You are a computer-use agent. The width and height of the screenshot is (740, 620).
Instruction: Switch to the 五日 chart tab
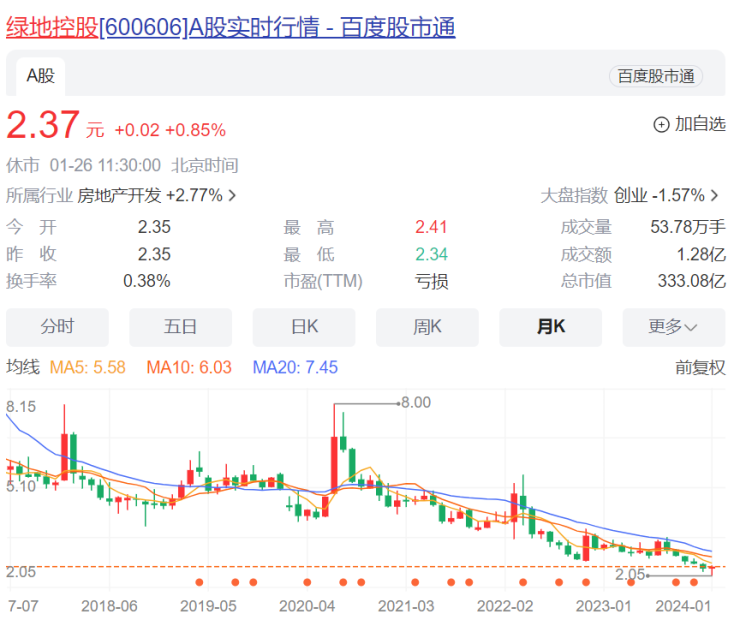click(180, 327)
